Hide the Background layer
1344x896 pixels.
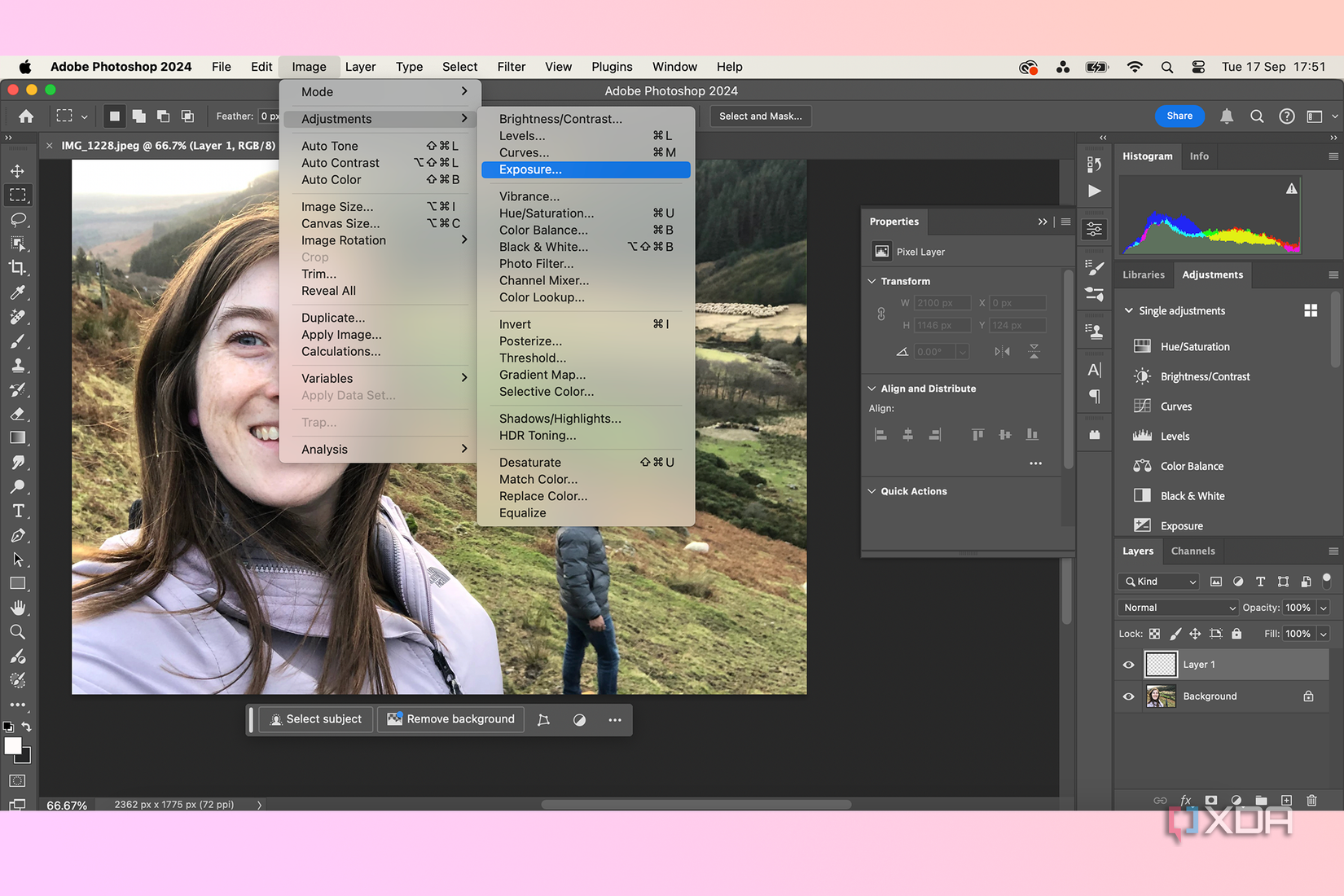(1128, 696)
